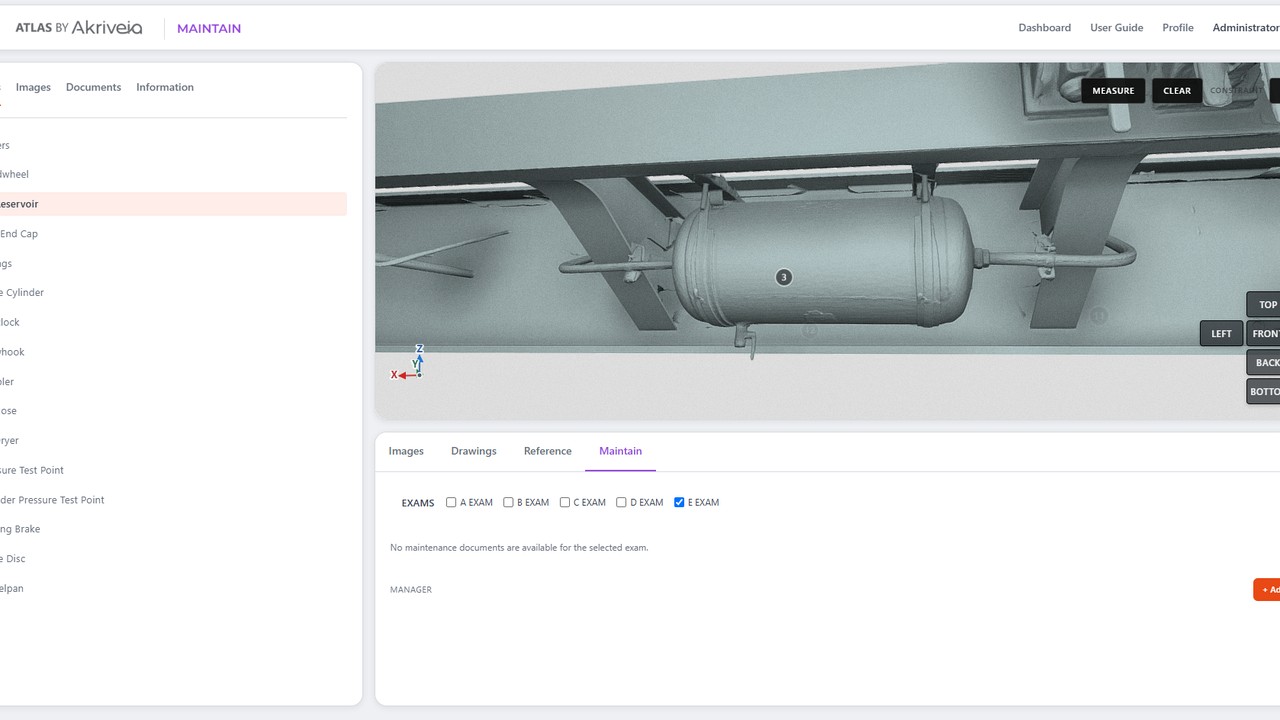Switch to the Drawings tab
This screenshot has height=720, width=1280.
click(474, 451)
